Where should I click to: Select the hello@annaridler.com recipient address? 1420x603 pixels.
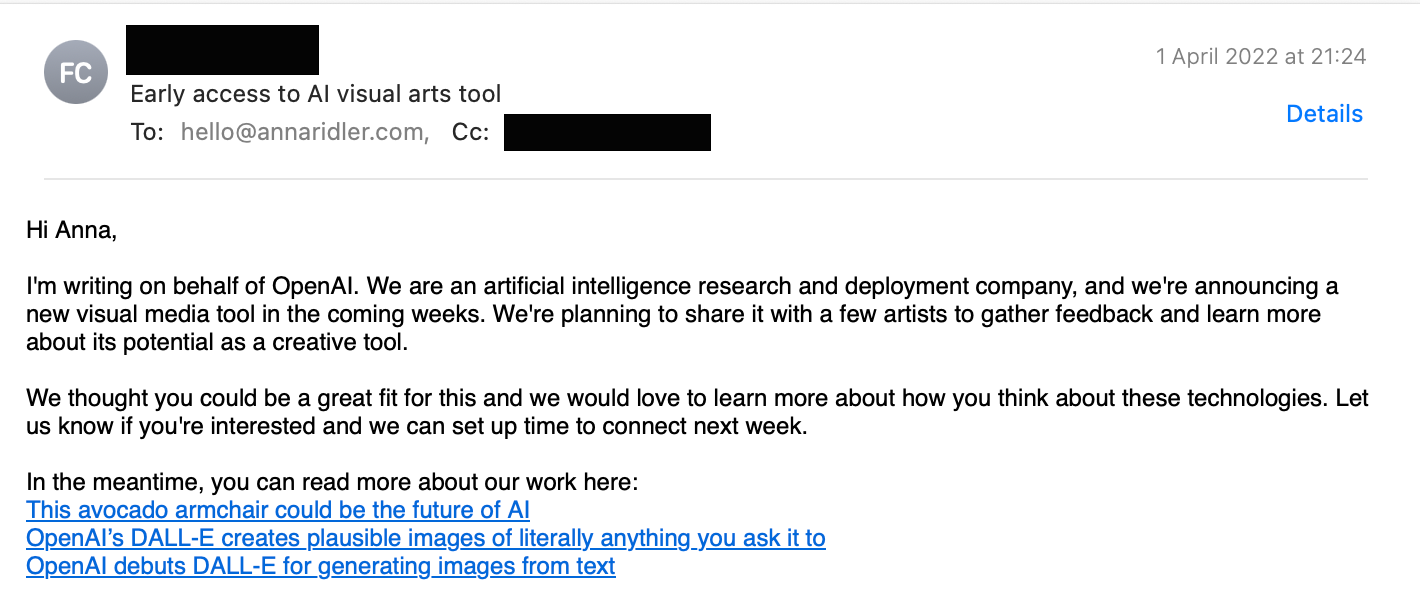pyautogui.click(x=304, y=132)
